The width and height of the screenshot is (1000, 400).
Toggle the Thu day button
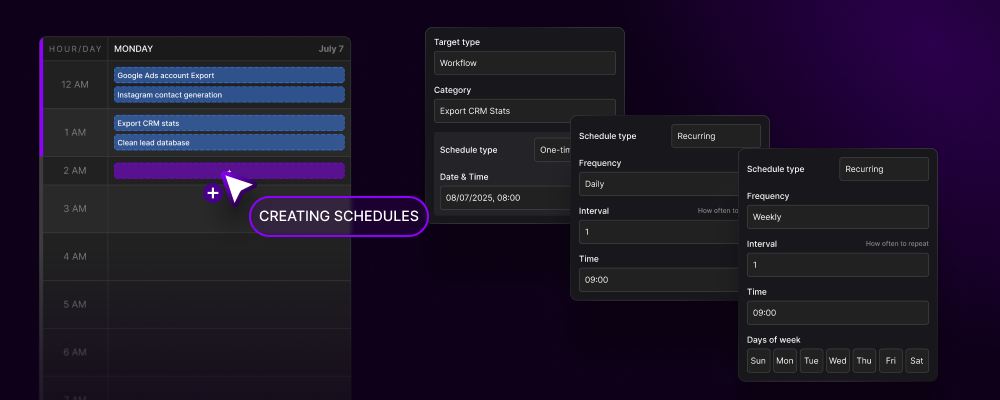point(864,360)
